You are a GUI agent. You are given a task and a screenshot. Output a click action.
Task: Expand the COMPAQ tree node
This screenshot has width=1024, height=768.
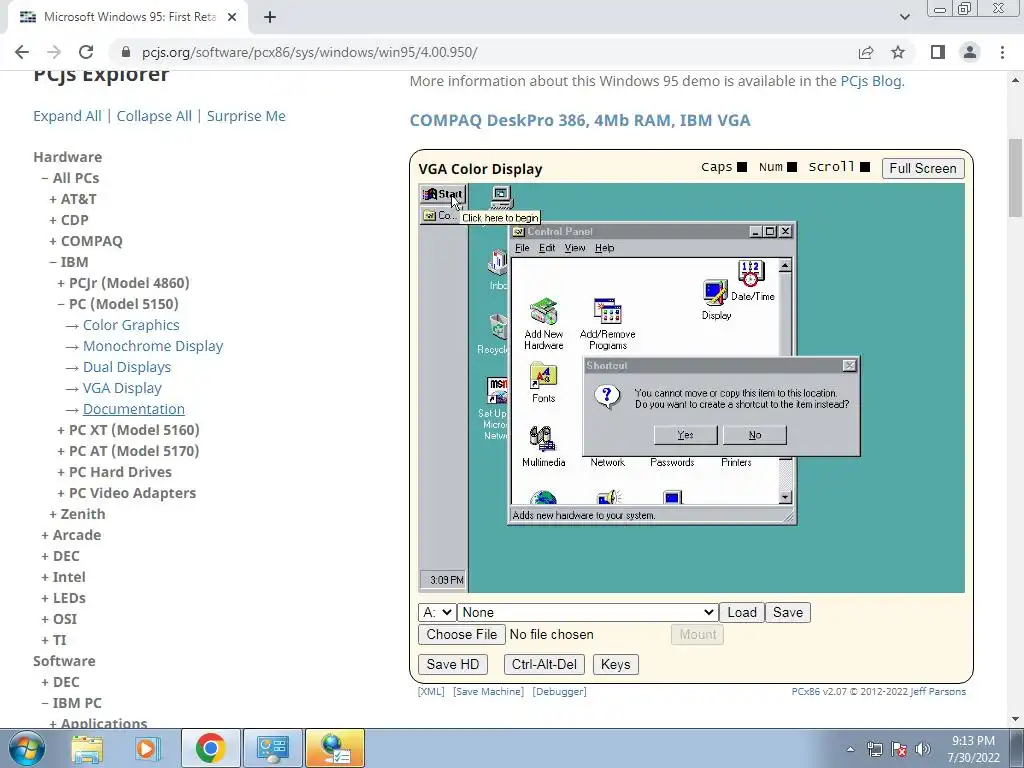pyautogui.click(x=86, y=241)
